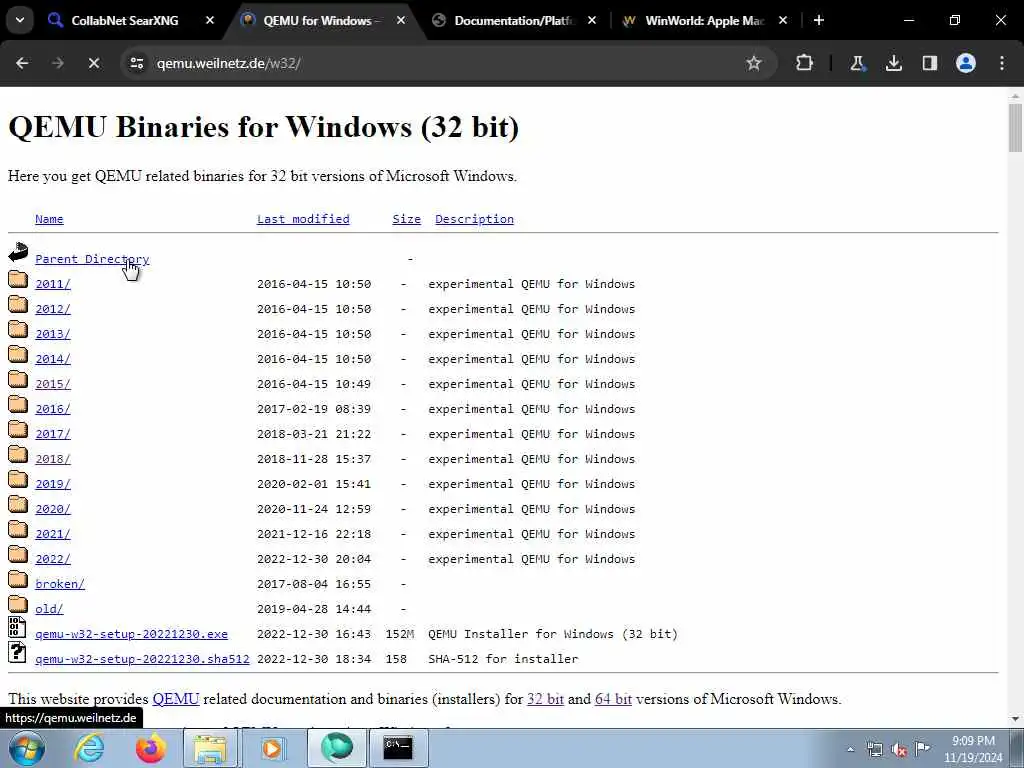Open the 2014/ folder link
The width and height of the screenshot is (1024, 768).
53,359
